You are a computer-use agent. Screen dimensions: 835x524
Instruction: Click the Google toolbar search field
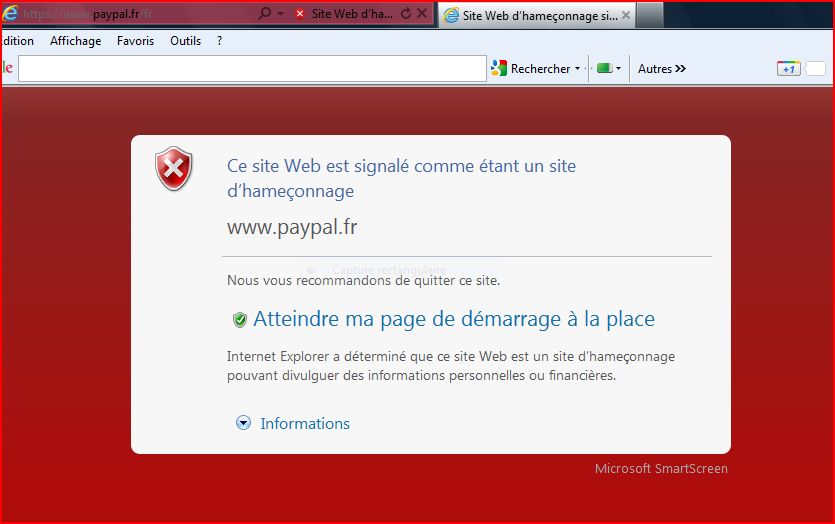click(252, 69)
